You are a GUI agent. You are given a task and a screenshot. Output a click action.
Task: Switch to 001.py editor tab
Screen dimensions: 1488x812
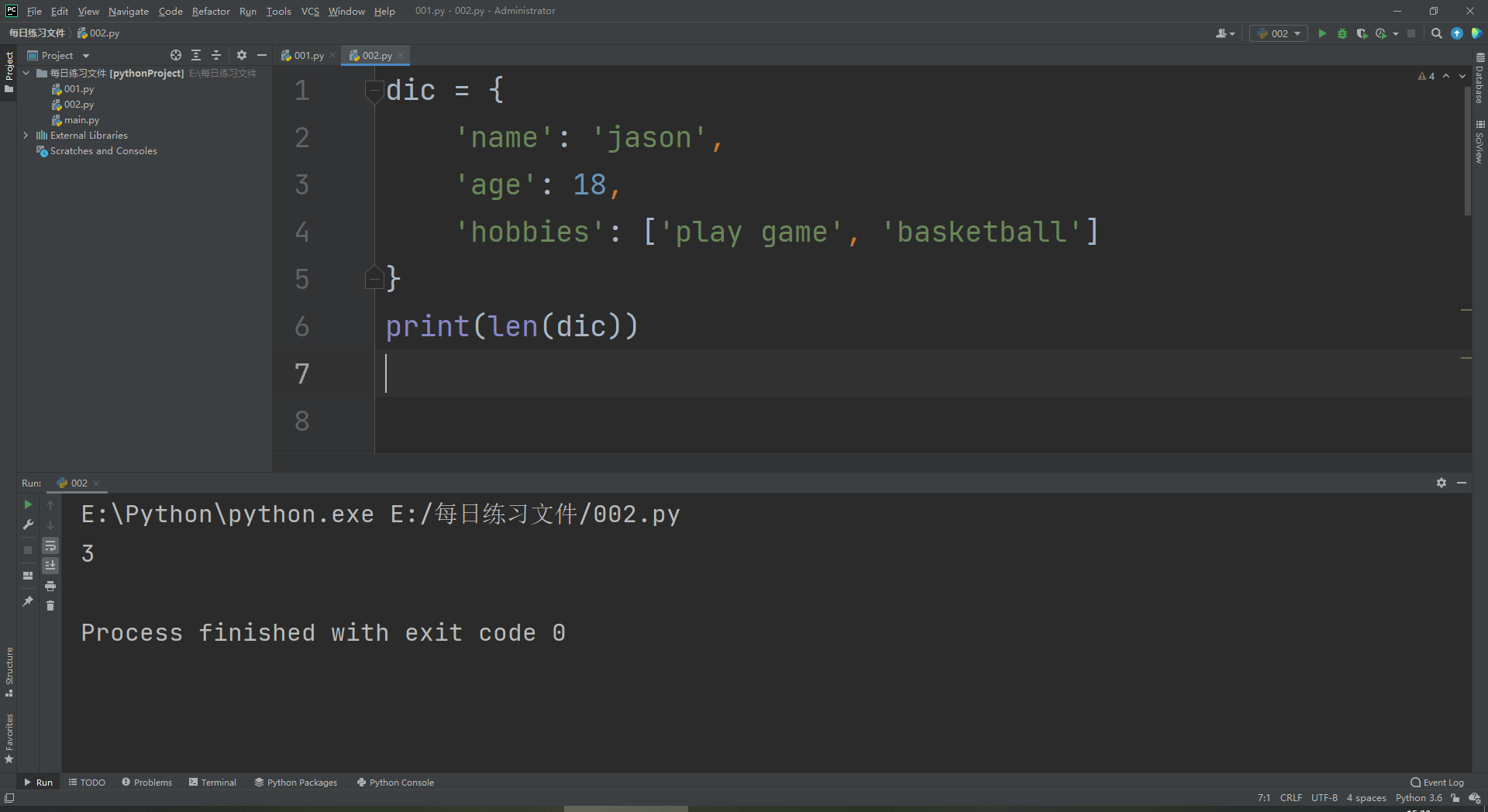309,55
